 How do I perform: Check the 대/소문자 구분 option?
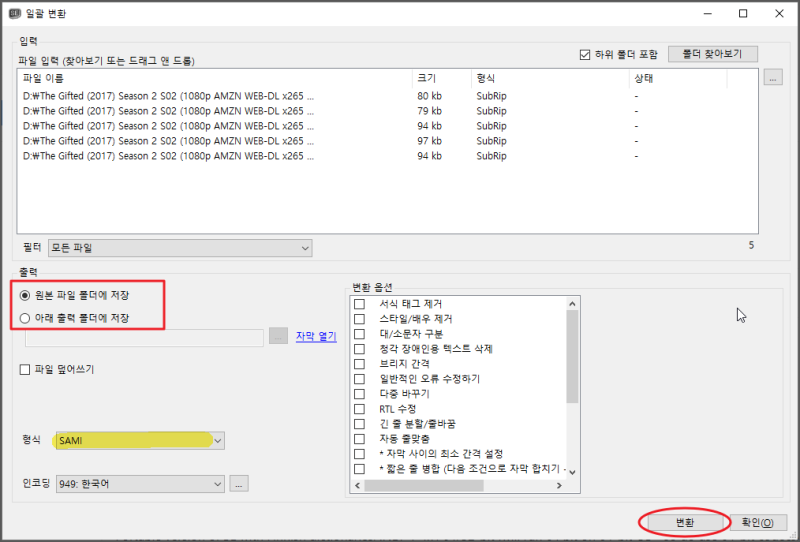pos(359,334)
